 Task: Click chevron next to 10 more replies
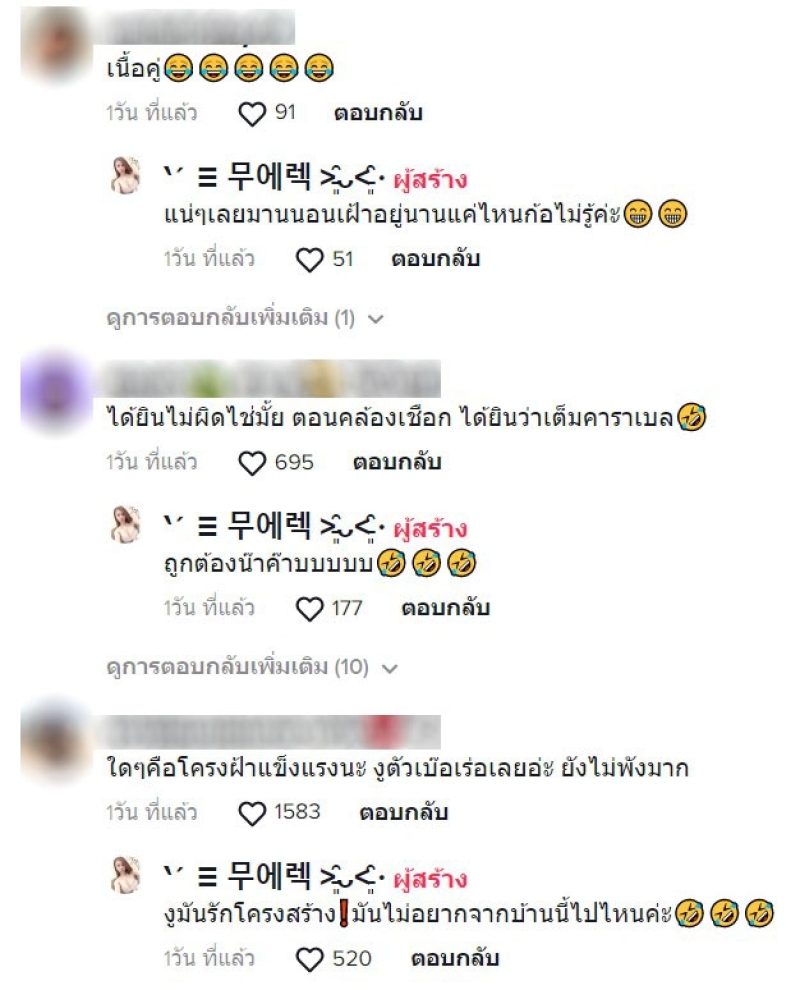pos(390,669)
